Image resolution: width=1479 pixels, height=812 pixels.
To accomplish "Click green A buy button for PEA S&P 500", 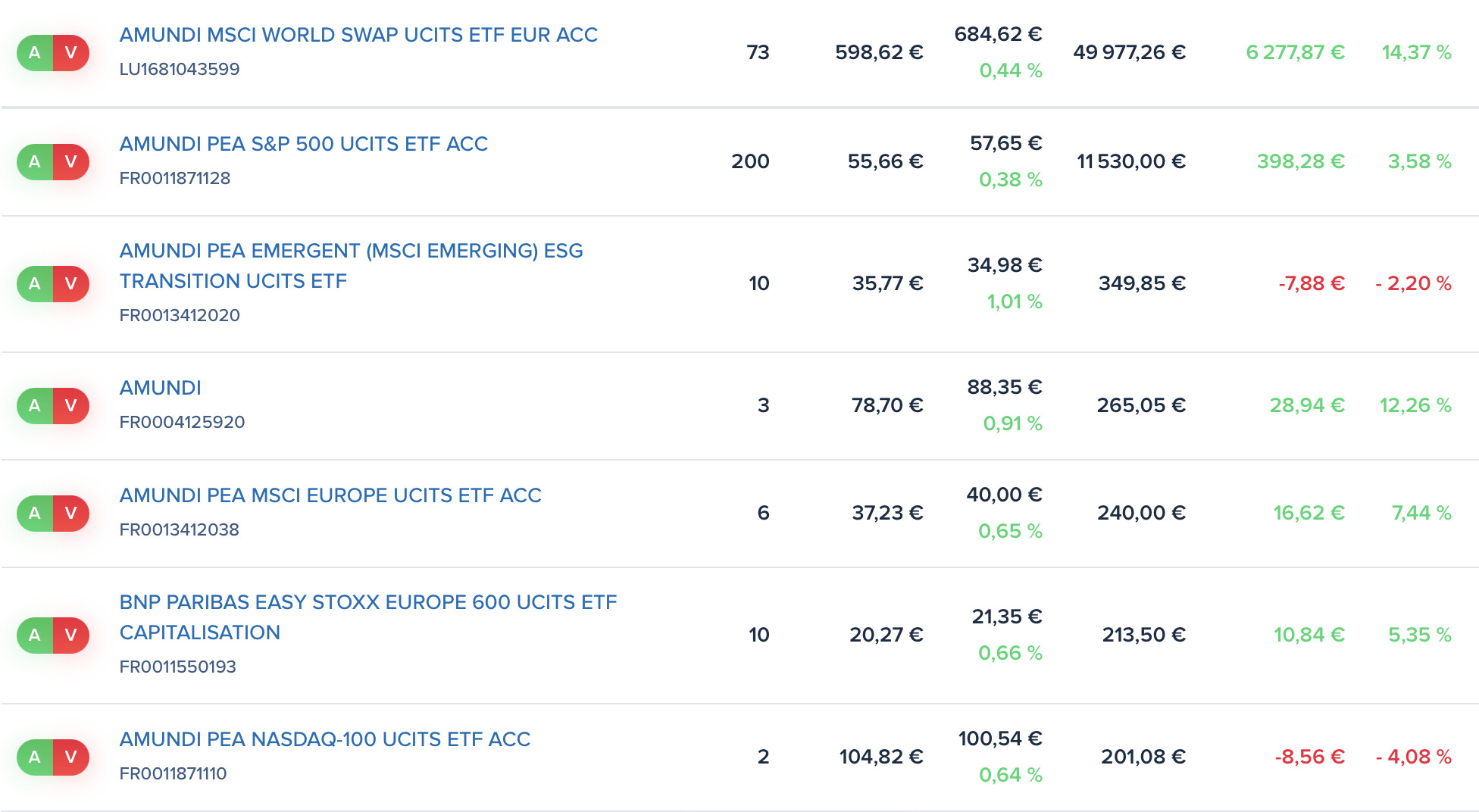I will coord(35,162).
